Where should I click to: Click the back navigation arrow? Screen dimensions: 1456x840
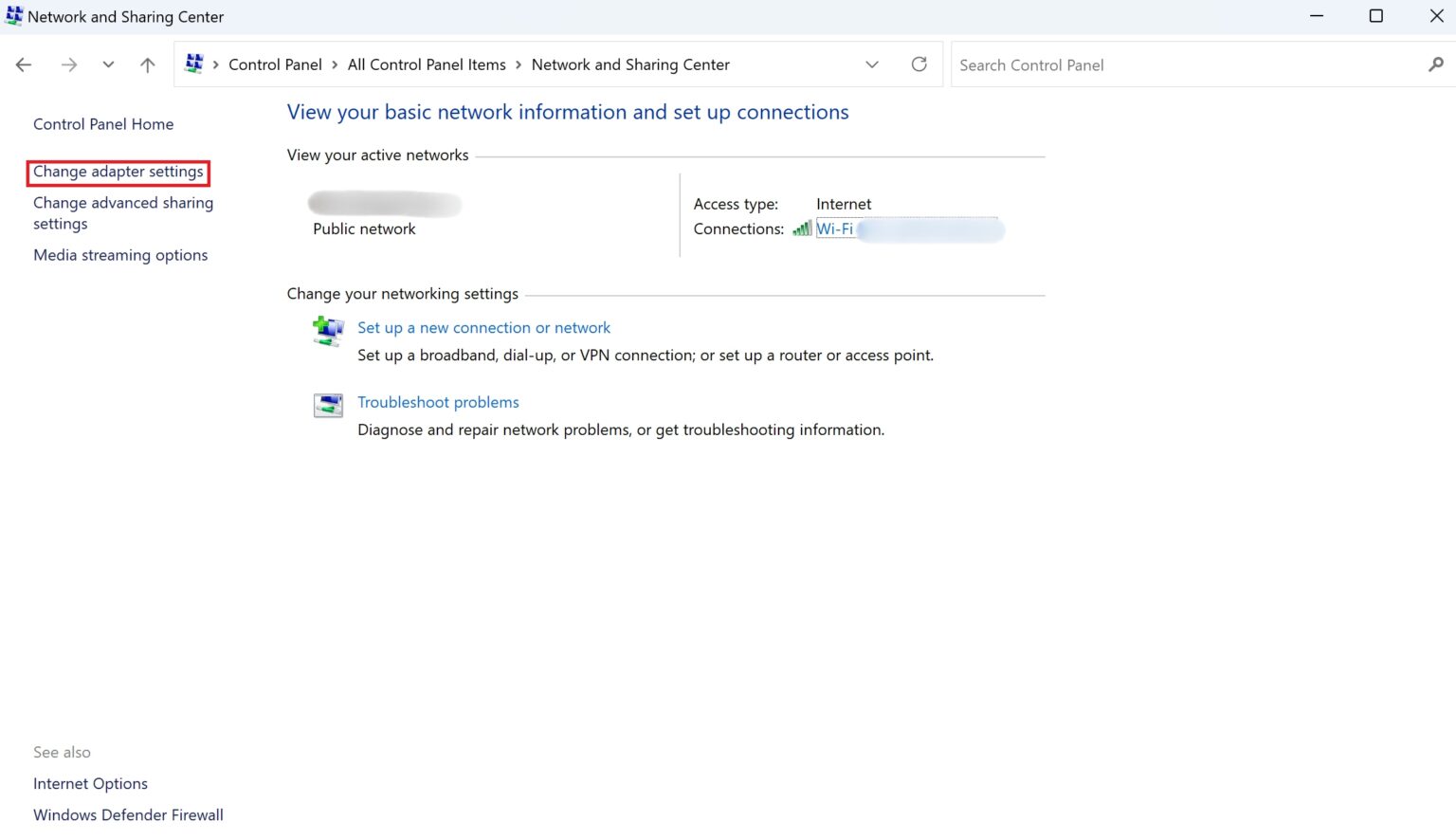click(x=24, y=64)
